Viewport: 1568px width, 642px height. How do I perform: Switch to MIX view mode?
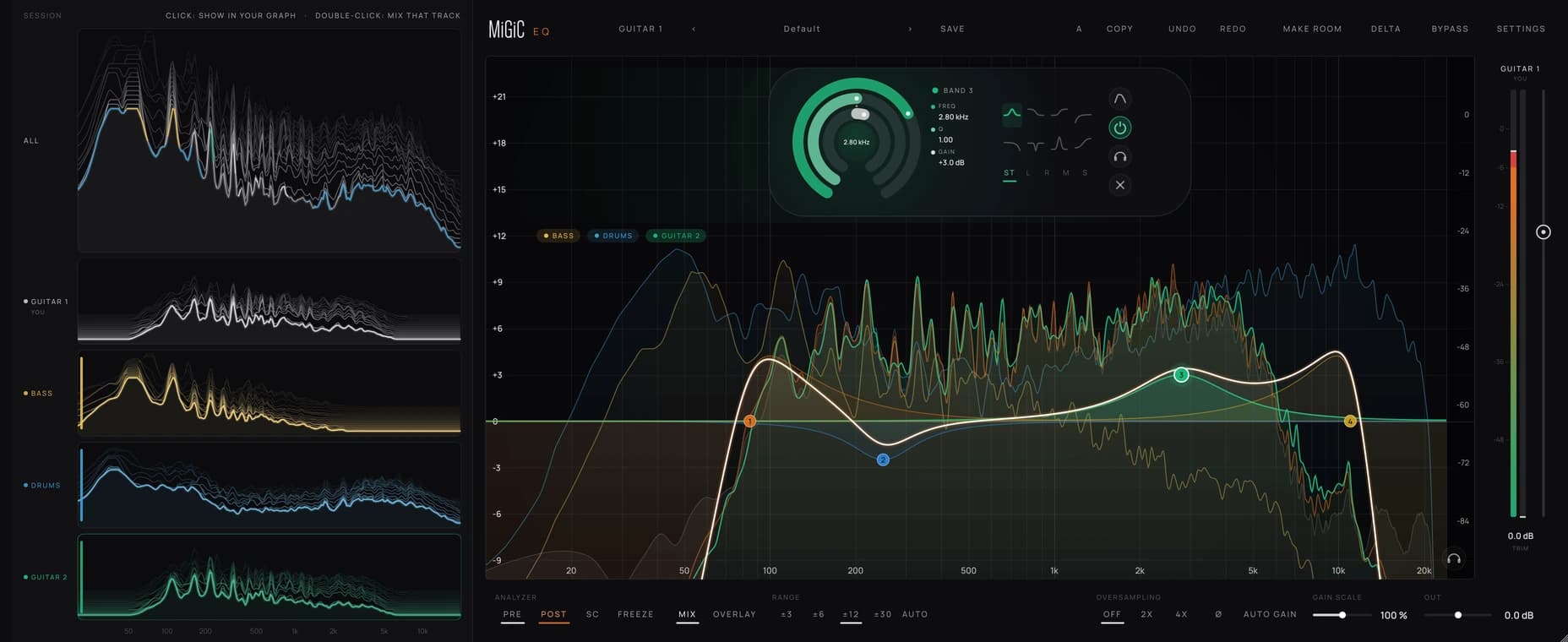click(x=687, y=614)
